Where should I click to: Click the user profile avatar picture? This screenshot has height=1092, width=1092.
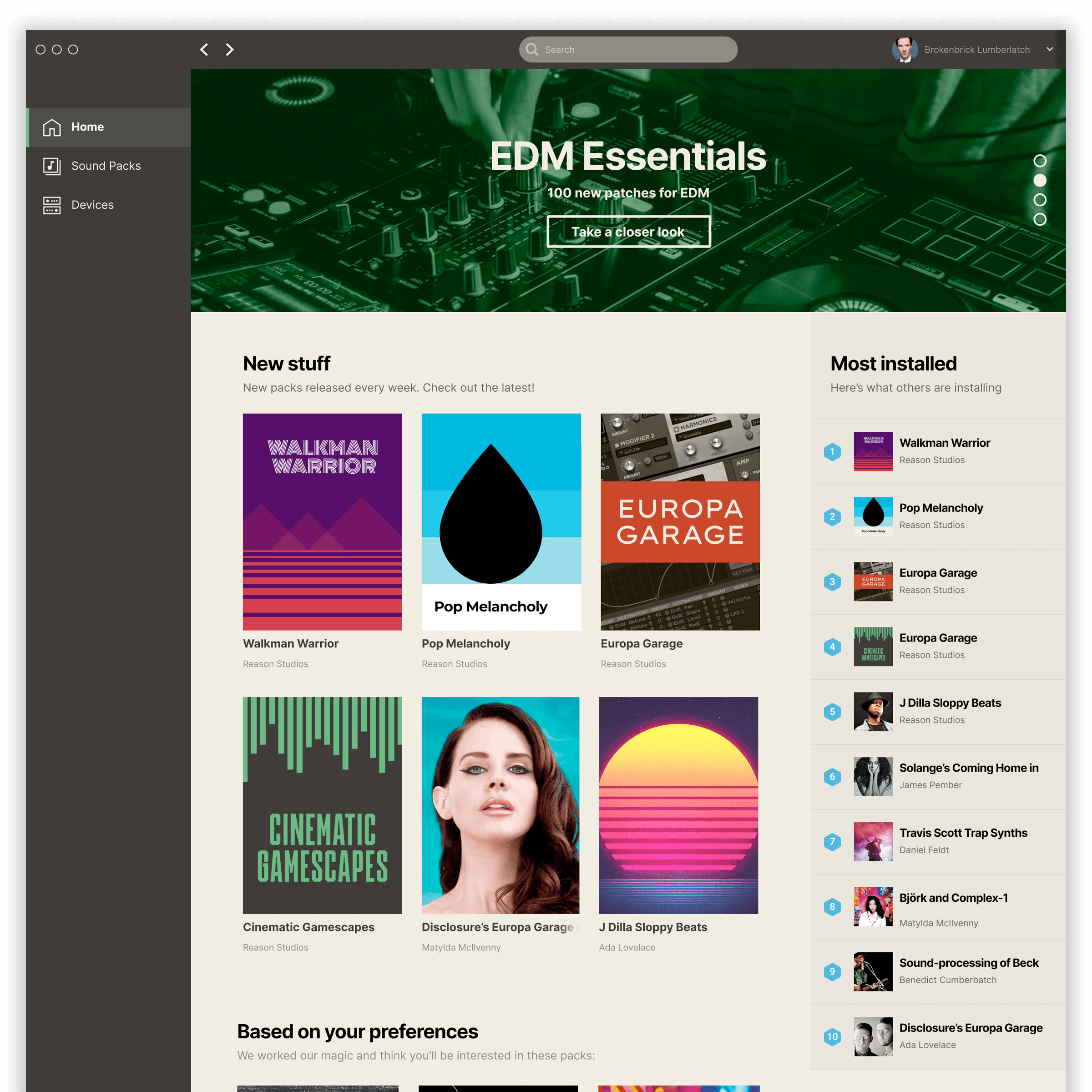coord(905,50)
